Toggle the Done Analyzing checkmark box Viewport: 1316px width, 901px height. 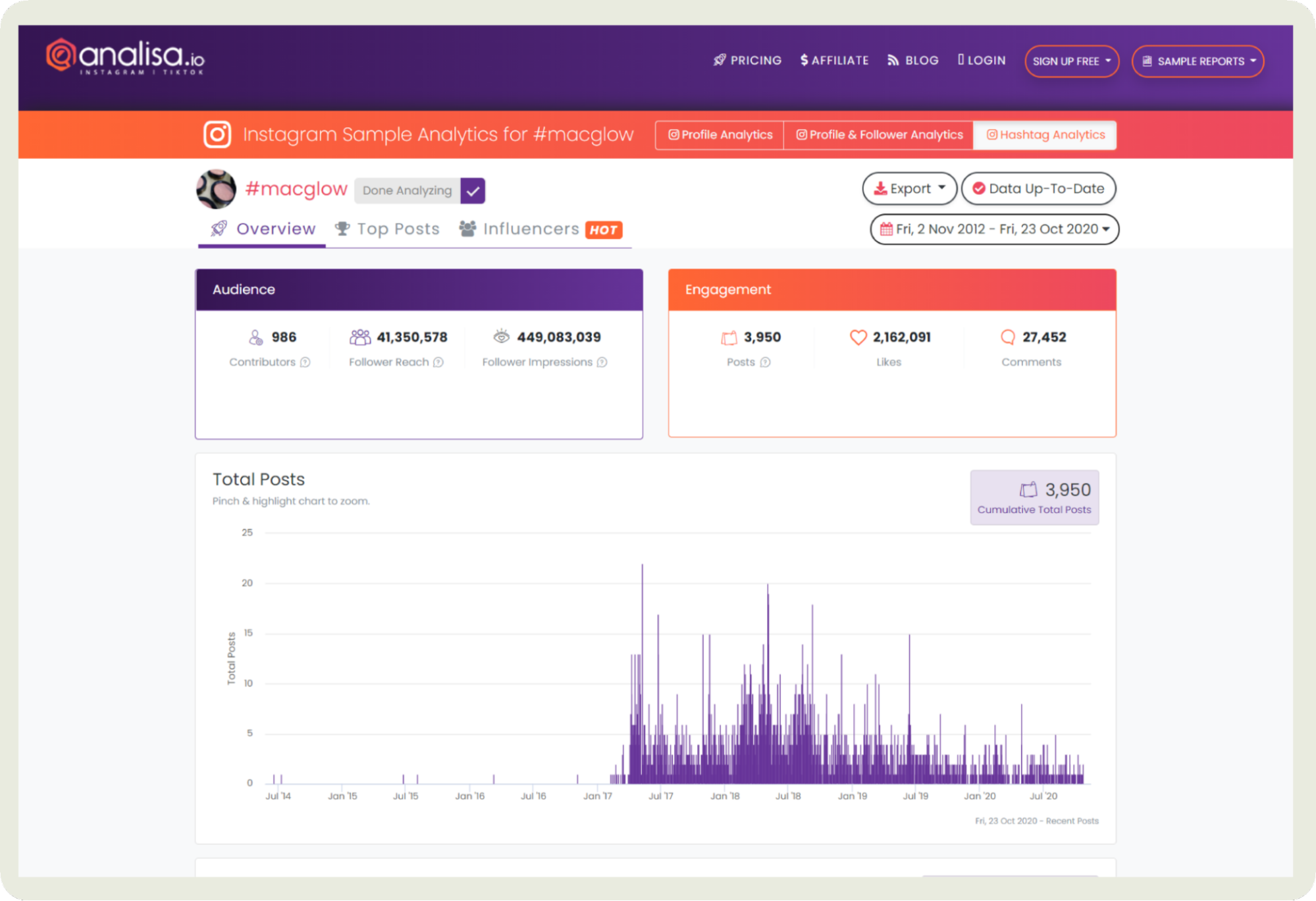tap(473, 191)
